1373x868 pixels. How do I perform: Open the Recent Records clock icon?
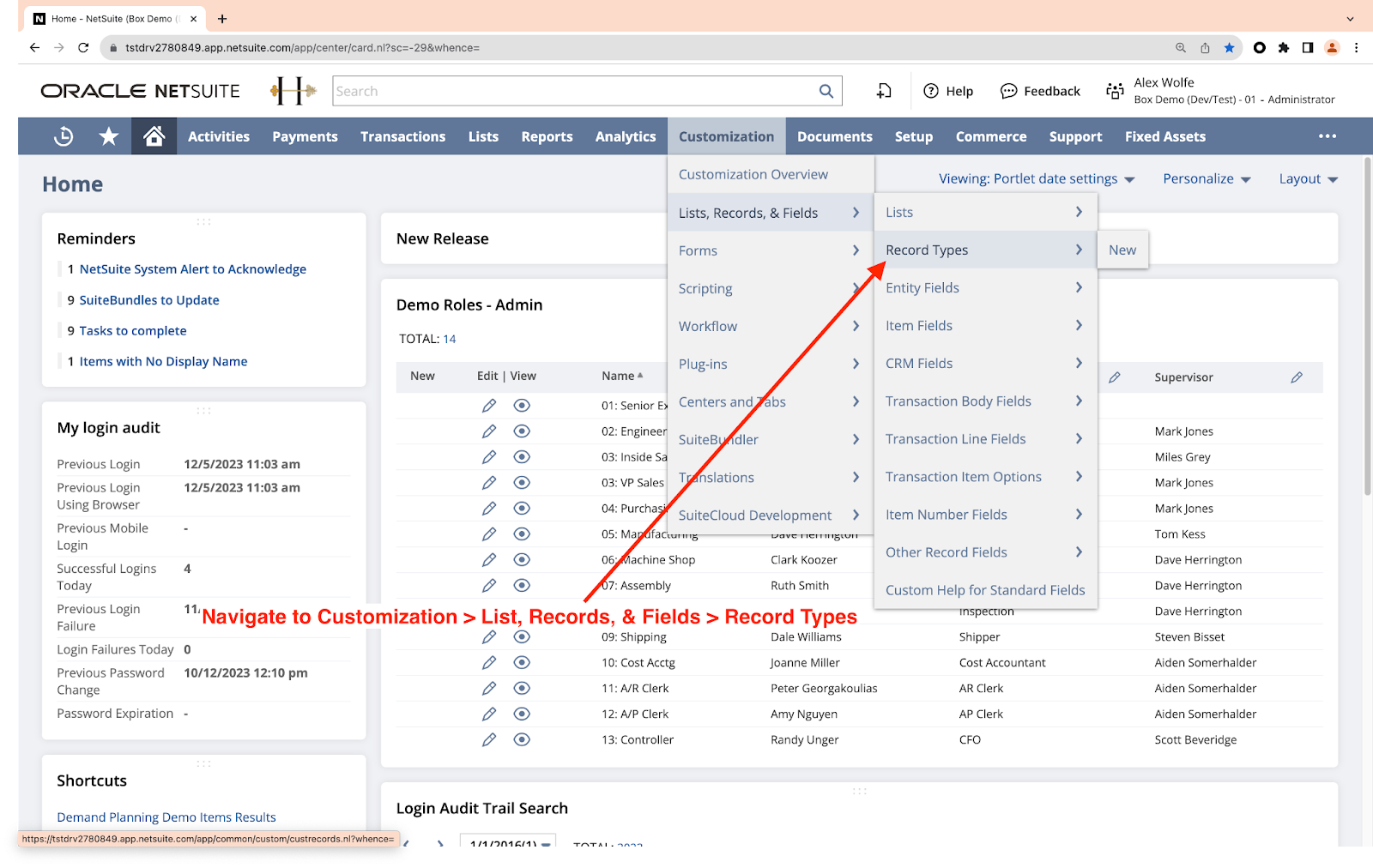coord(64,136)
